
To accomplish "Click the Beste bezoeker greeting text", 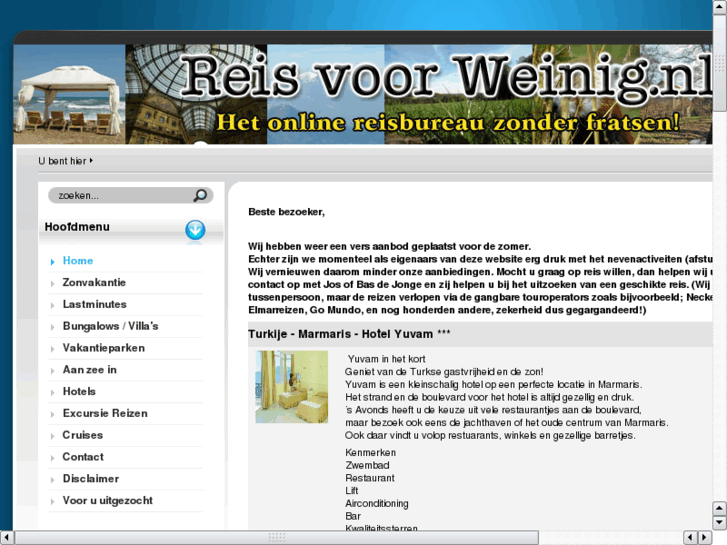I will point(287,212).
